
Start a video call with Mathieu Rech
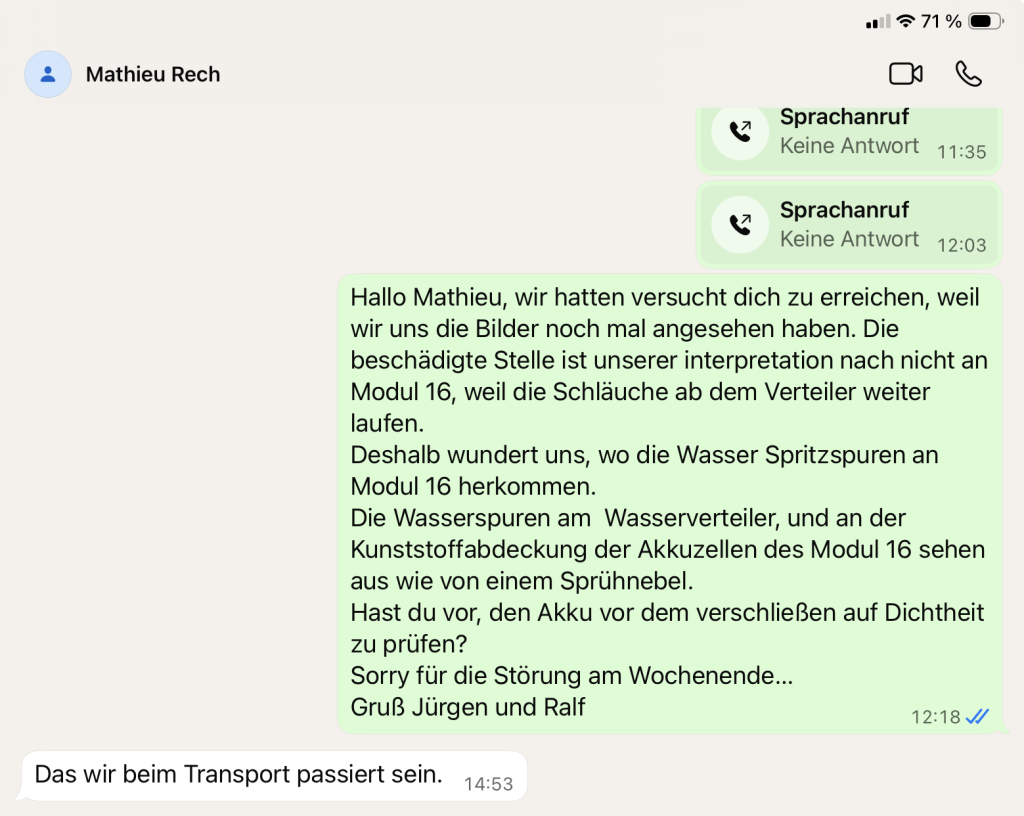905,74
